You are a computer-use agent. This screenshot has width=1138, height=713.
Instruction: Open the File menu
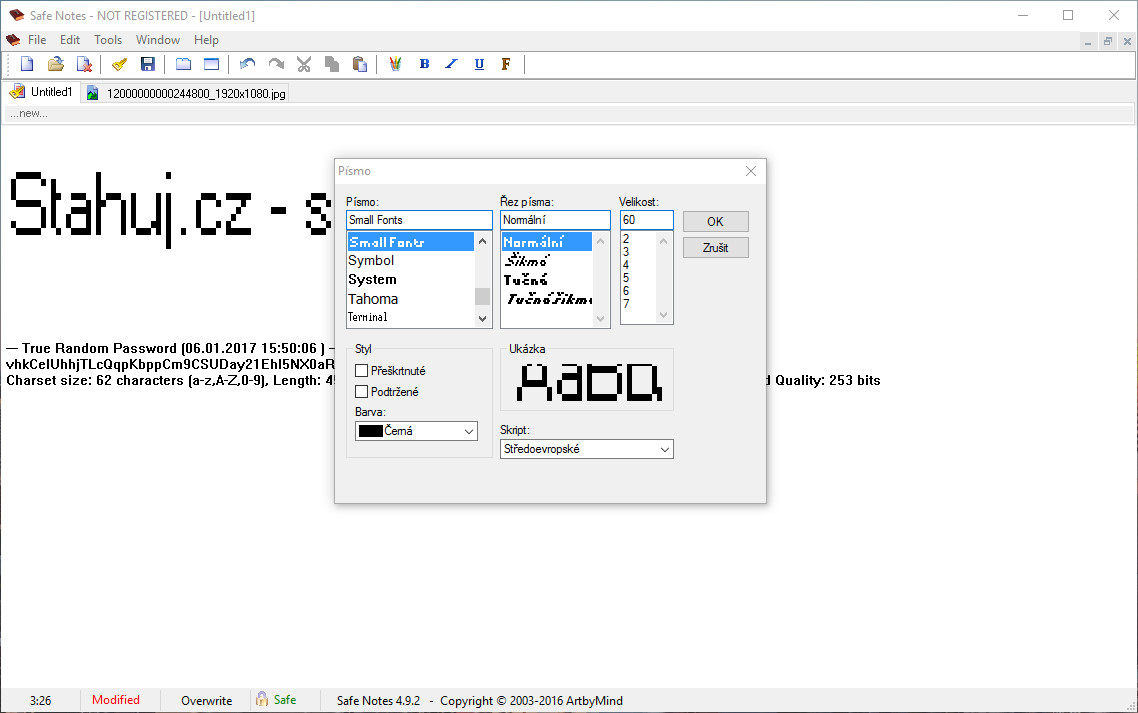(37, 40)
